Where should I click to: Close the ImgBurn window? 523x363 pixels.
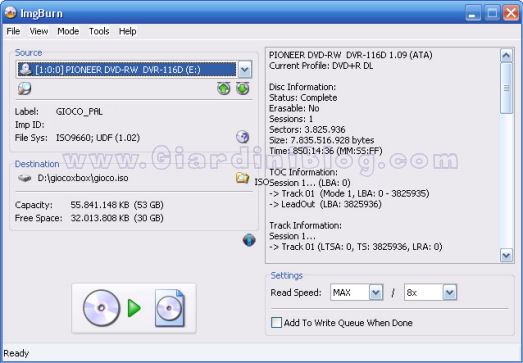(x=511, y=13)
